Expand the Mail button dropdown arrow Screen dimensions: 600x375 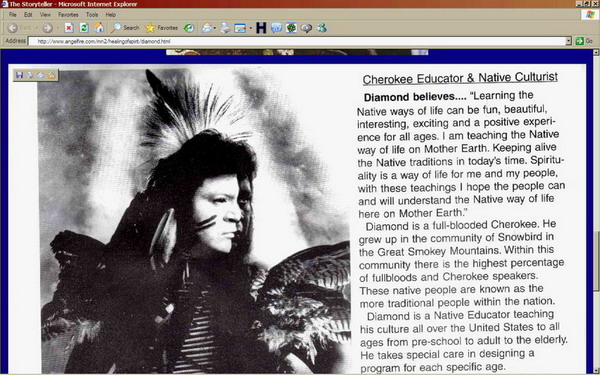215,28
